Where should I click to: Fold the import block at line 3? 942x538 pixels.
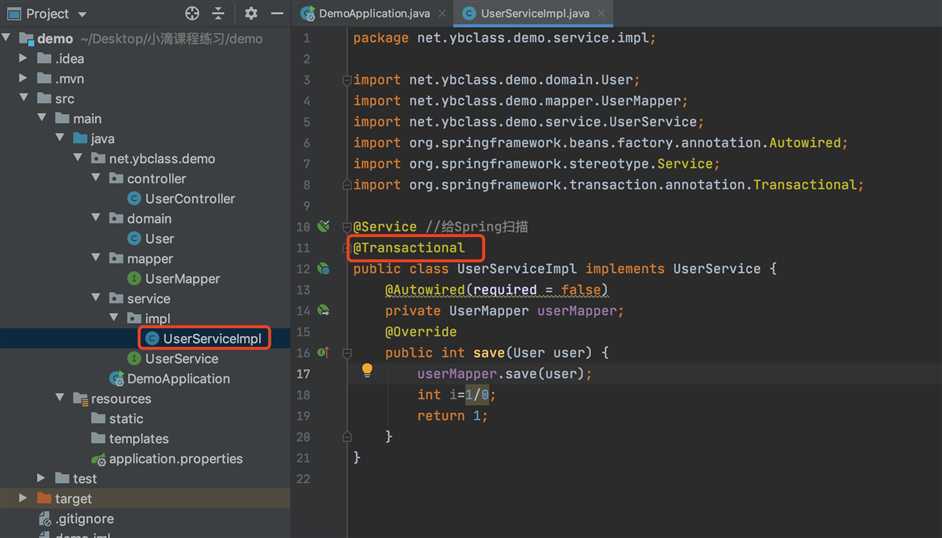point(347,80)
